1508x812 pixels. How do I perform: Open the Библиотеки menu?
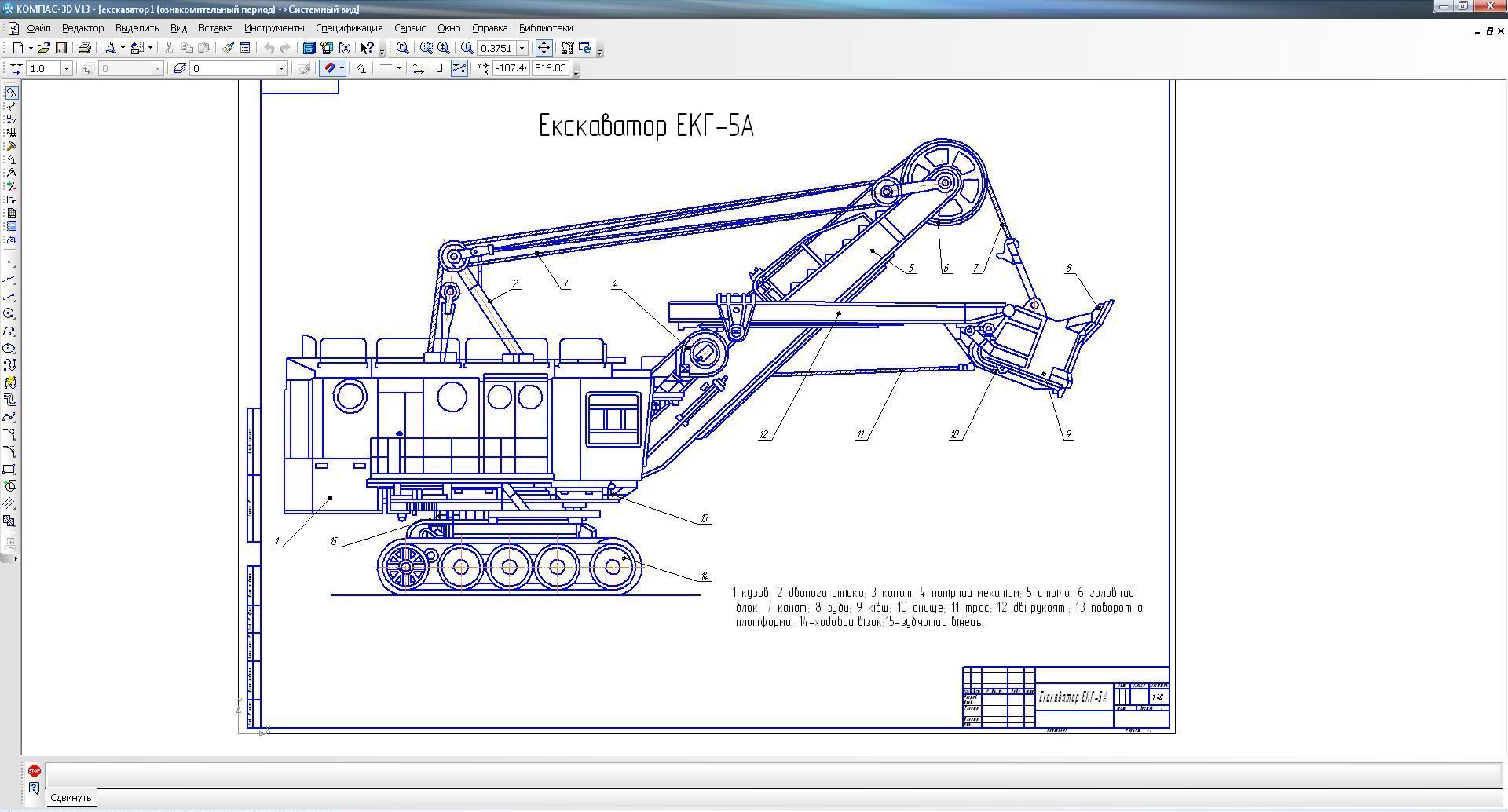tap(546, 28)
